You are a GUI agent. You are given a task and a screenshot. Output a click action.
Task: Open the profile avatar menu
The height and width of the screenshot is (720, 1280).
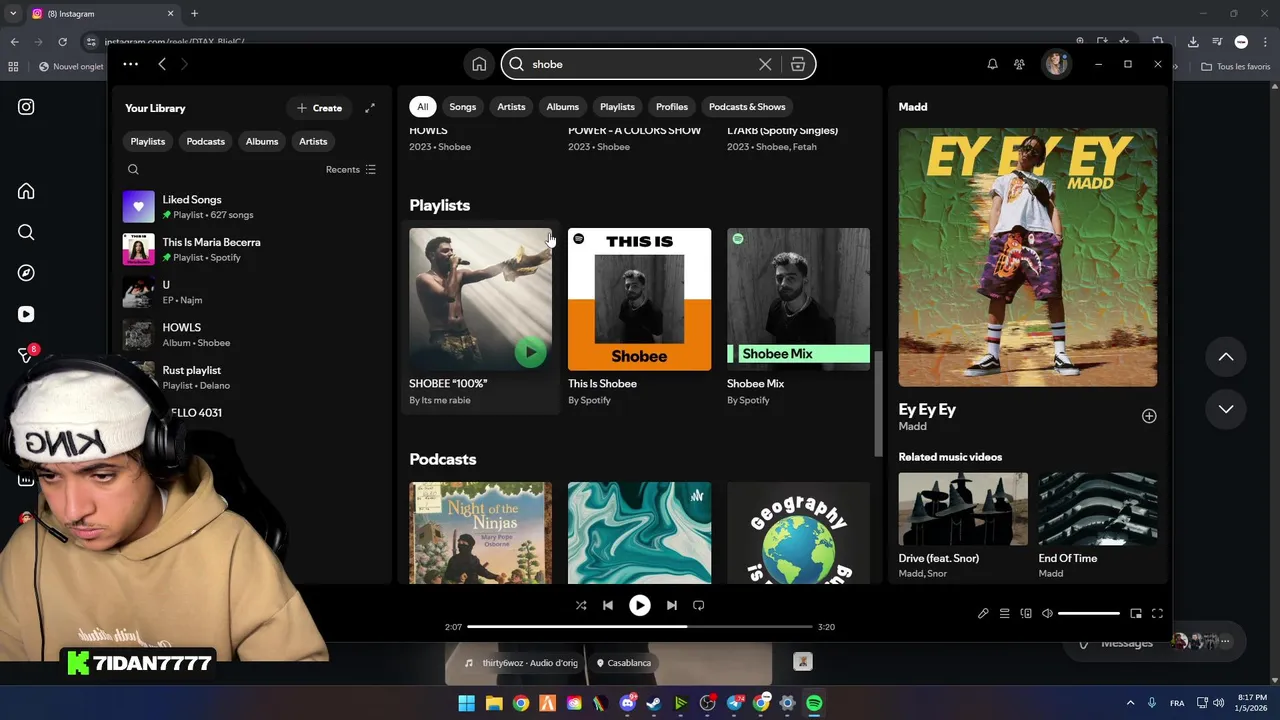click(1056, 64)
